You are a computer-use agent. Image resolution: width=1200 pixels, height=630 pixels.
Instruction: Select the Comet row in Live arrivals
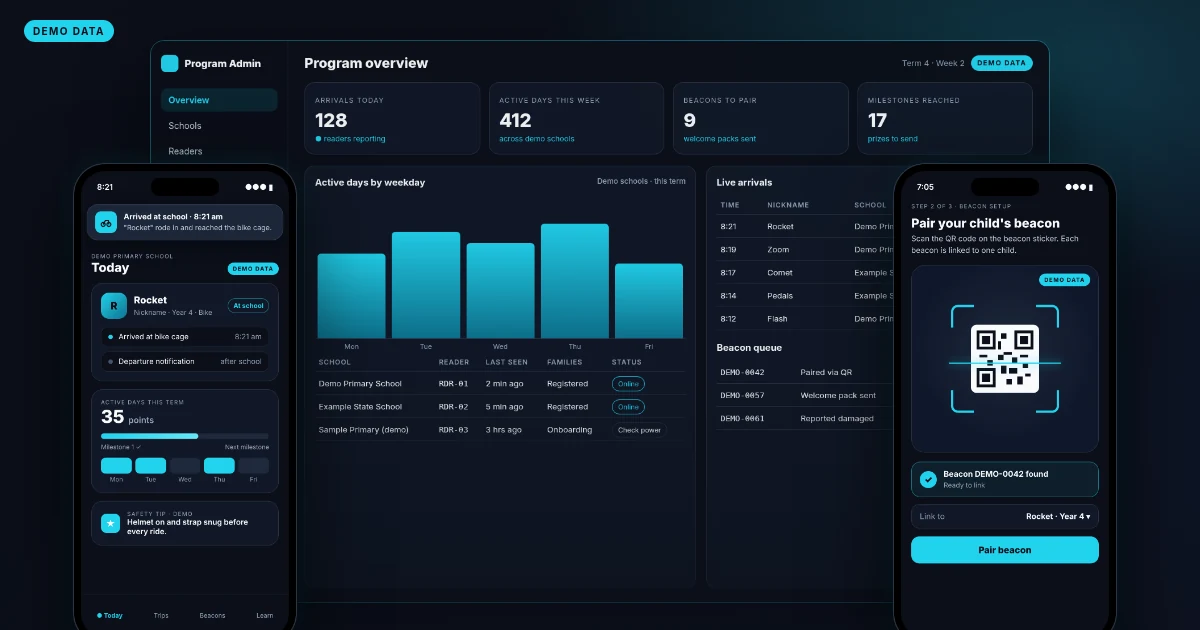pyautogui.click(x=805, y=273)
